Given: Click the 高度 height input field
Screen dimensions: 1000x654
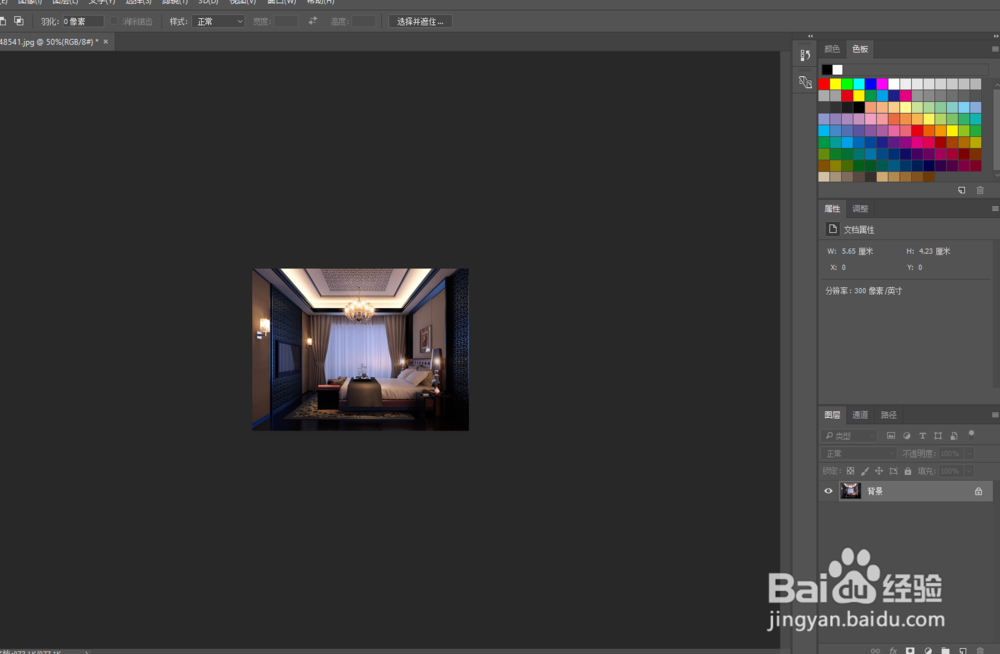Looking at the screenshot, I should click(364, 21).
